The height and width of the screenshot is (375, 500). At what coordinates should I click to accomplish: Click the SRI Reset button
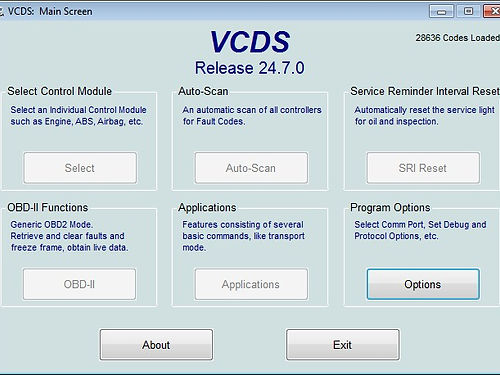pos(423,168)
